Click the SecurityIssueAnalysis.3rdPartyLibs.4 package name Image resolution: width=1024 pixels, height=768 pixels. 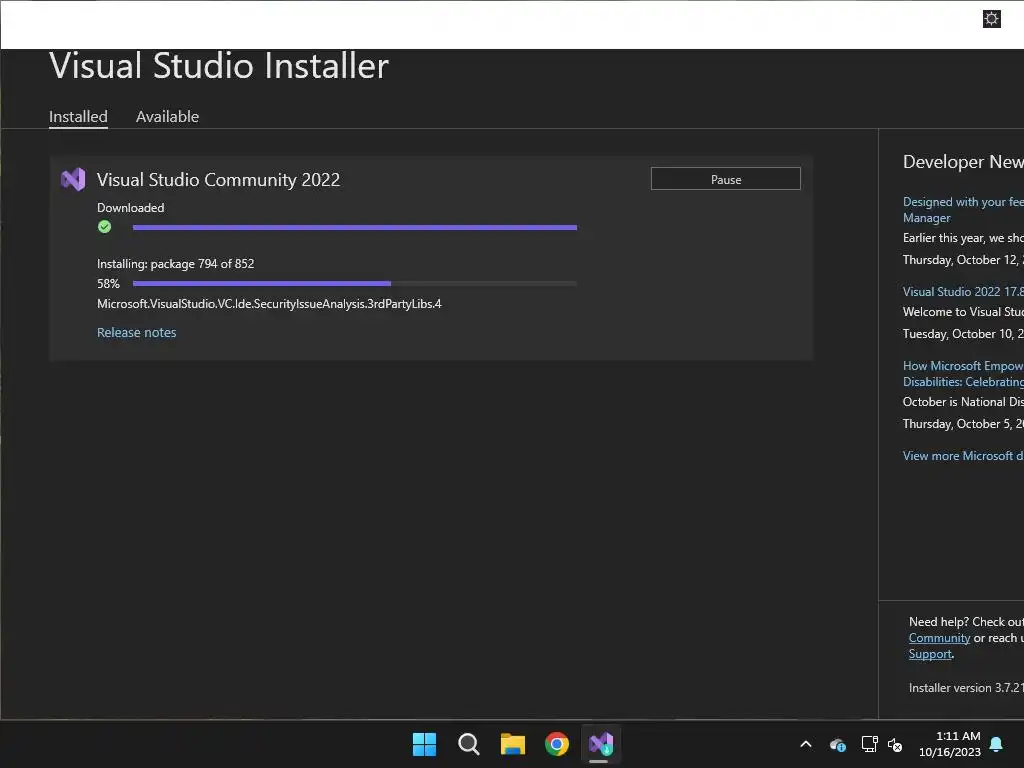click(269, 304)
